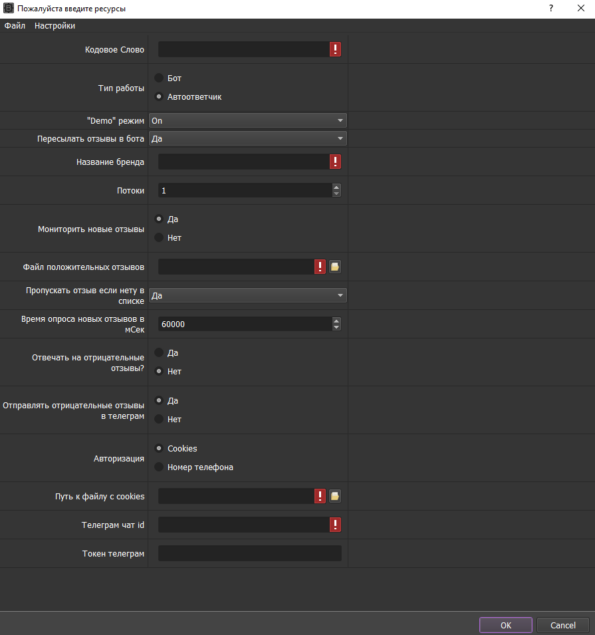Open the Пропускать отзыв если нету в списке dropdown
The image size is (595, 635).
(x=247, y=296)
